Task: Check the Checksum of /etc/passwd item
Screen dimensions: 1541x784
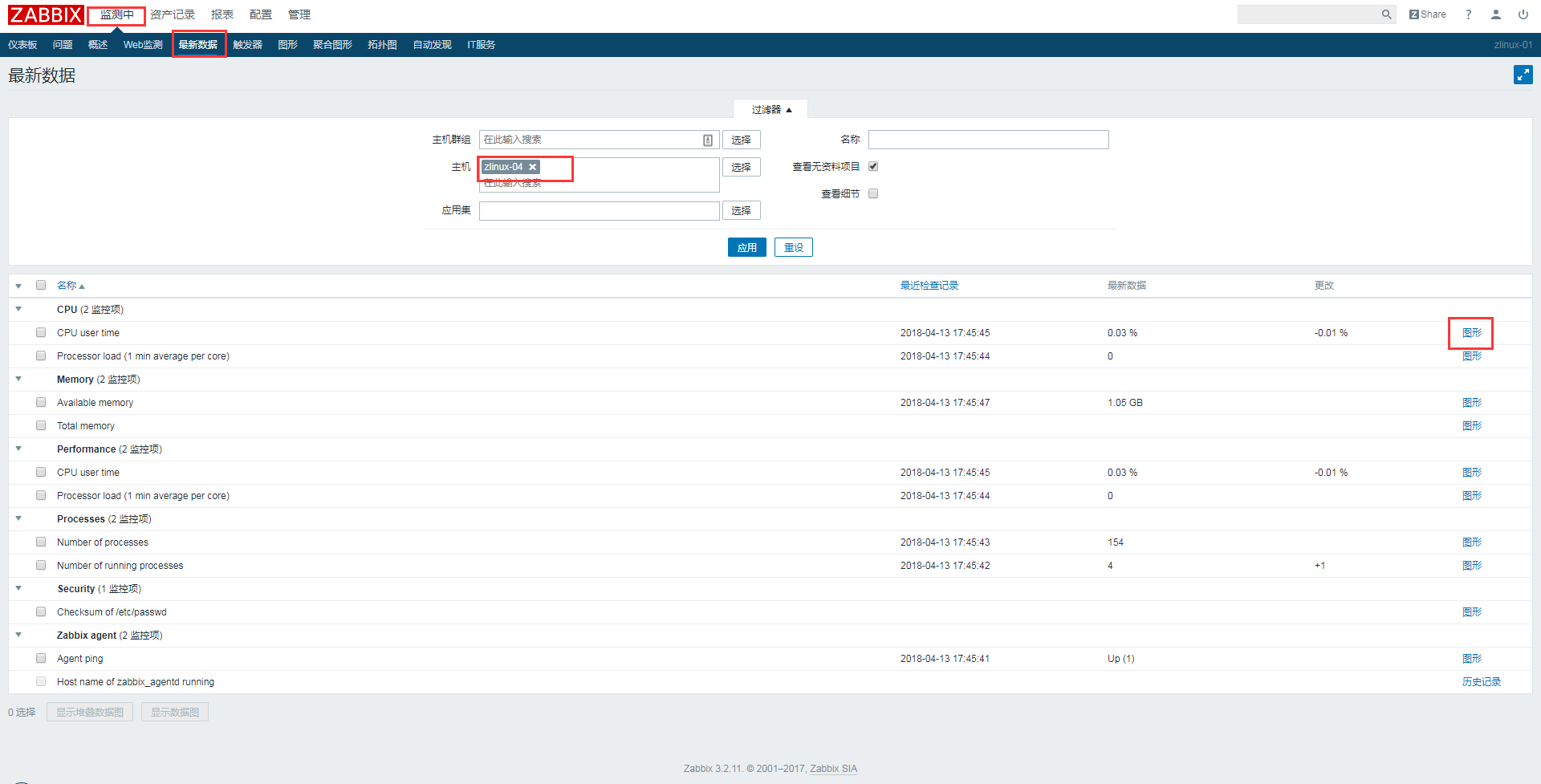Action: (x=41, y=611)
